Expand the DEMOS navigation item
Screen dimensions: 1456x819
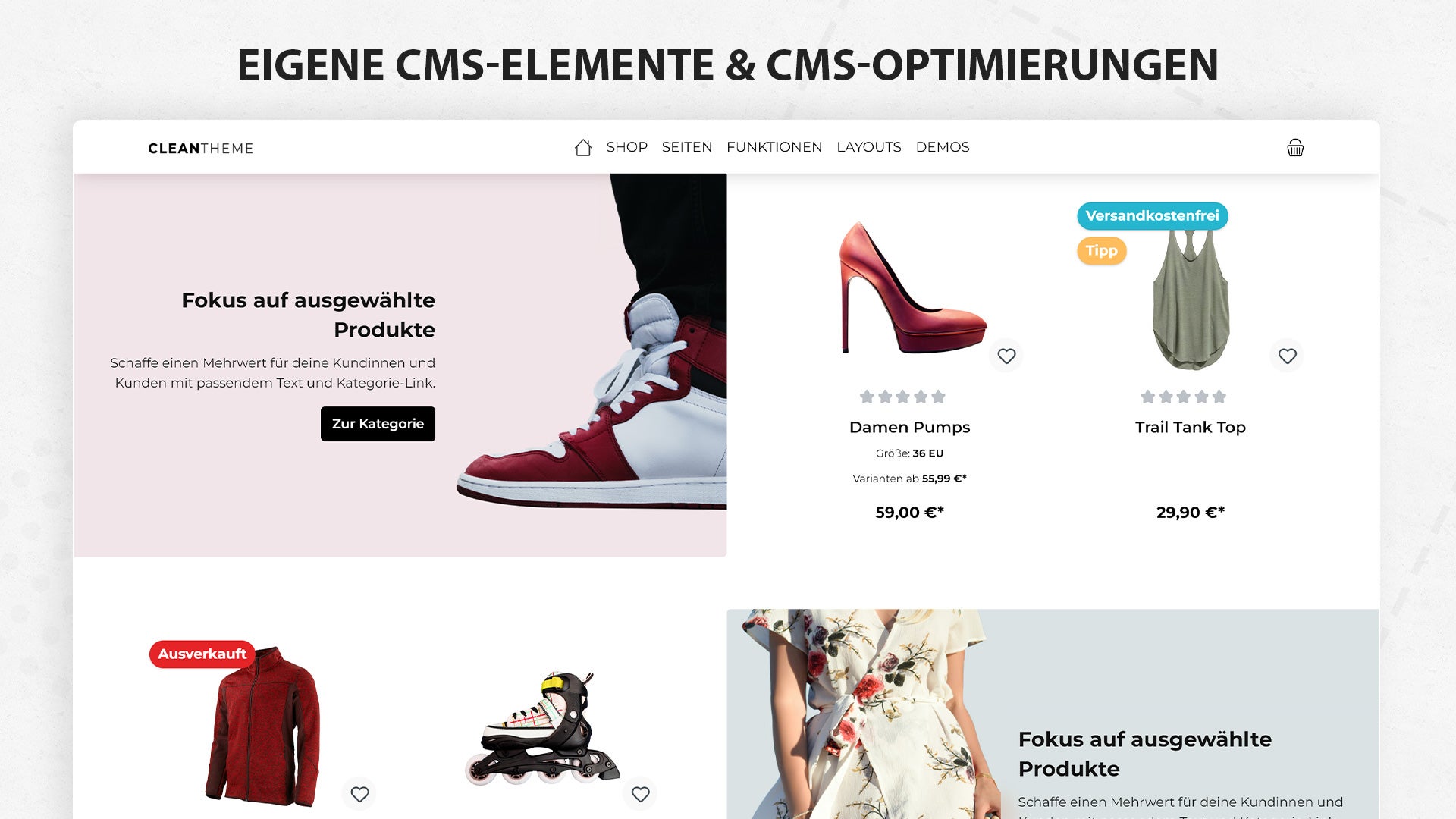(942, 147)
